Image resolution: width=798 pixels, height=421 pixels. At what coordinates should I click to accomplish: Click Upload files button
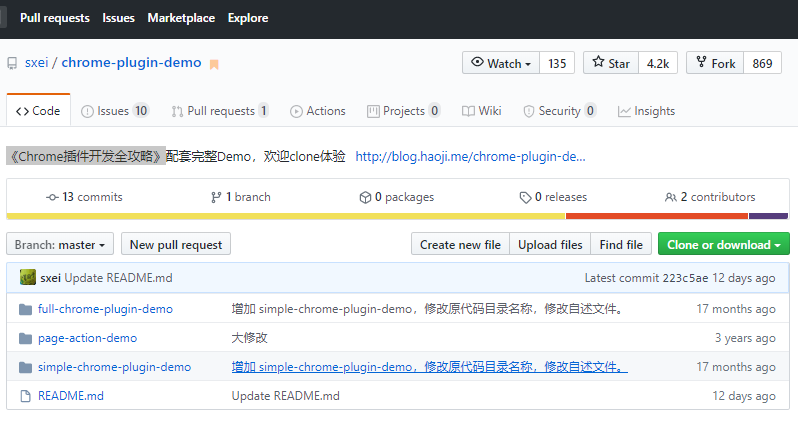point(550,244)
